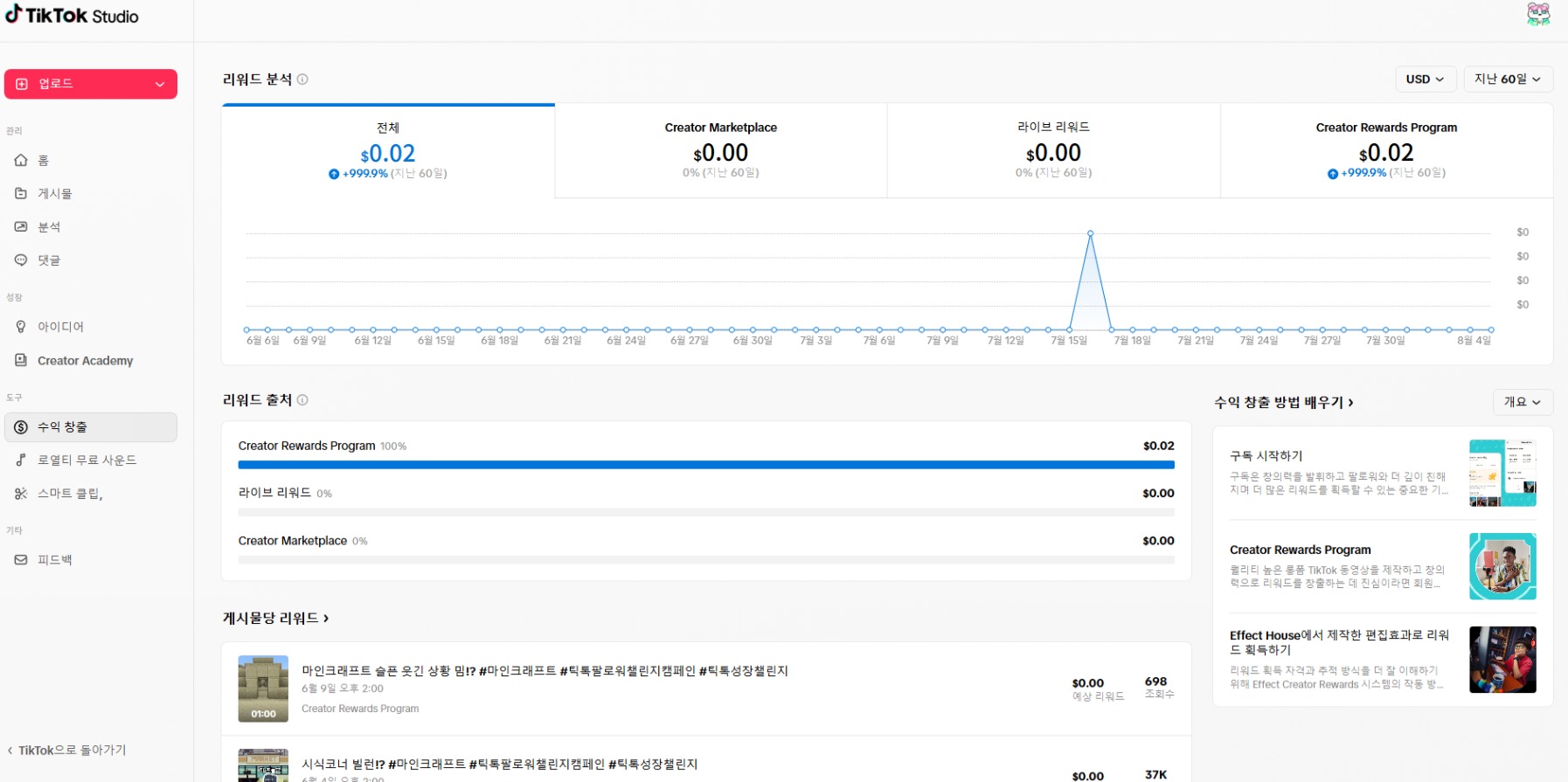Open the Effect House 편집효과 article
The width and height of the screenshot is (1568, 782).
click(x=1383, y=660)
